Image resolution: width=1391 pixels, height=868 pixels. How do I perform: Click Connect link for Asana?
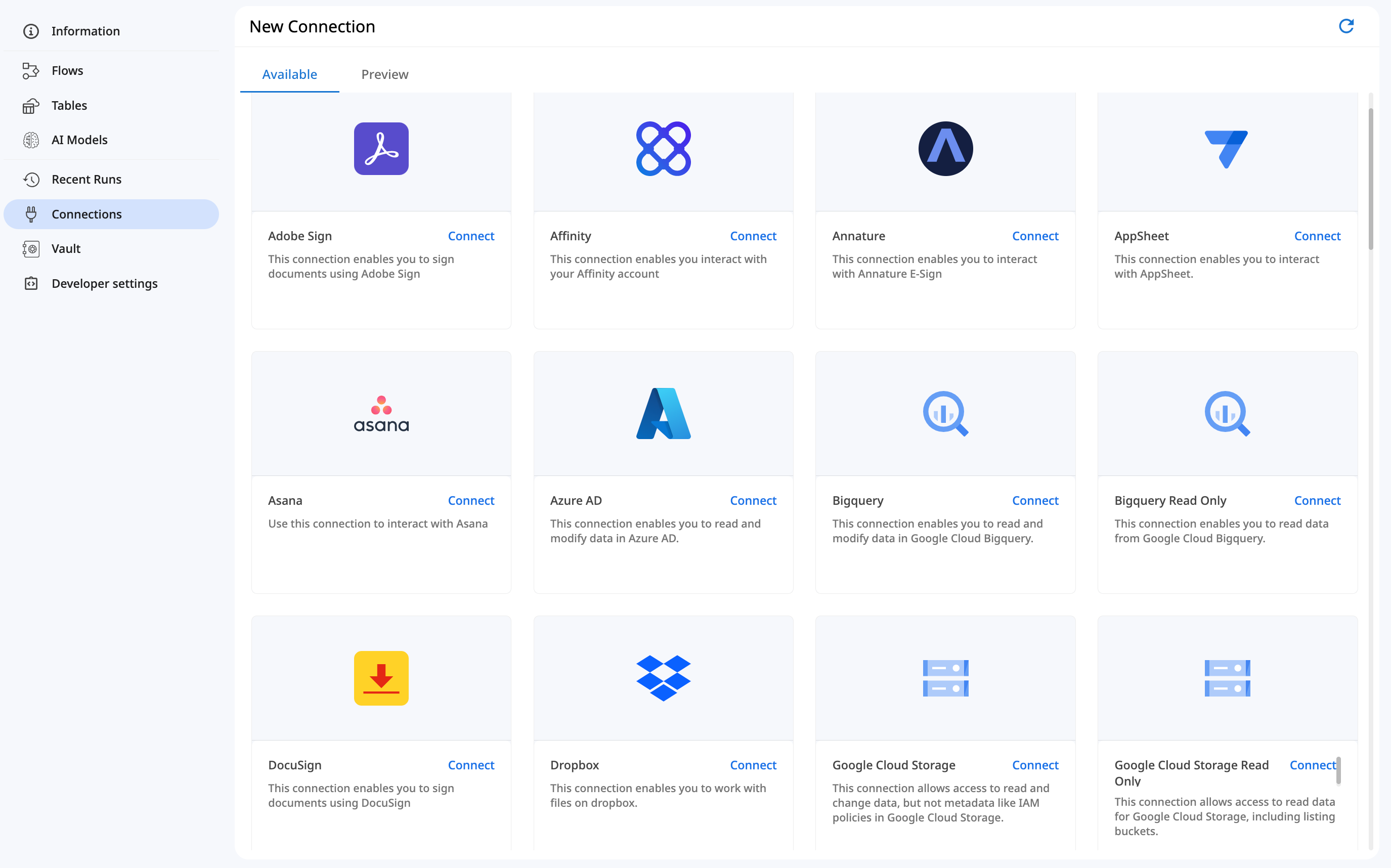click(x=471, y=501)
